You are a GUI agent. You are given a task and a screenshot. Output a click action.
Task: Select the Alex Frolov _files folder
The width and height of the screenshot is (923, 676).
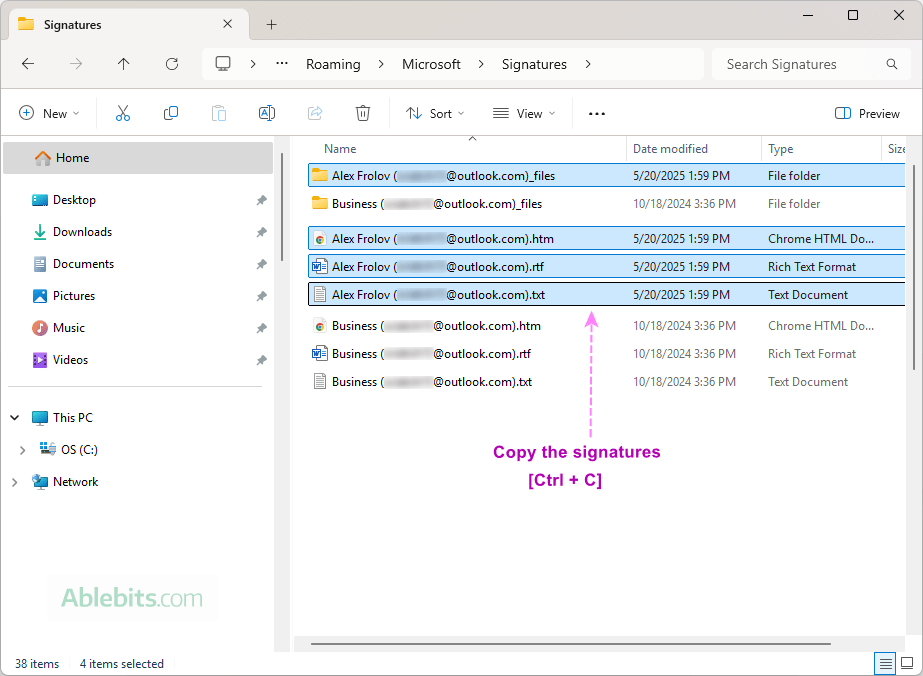tap(606, 175)
